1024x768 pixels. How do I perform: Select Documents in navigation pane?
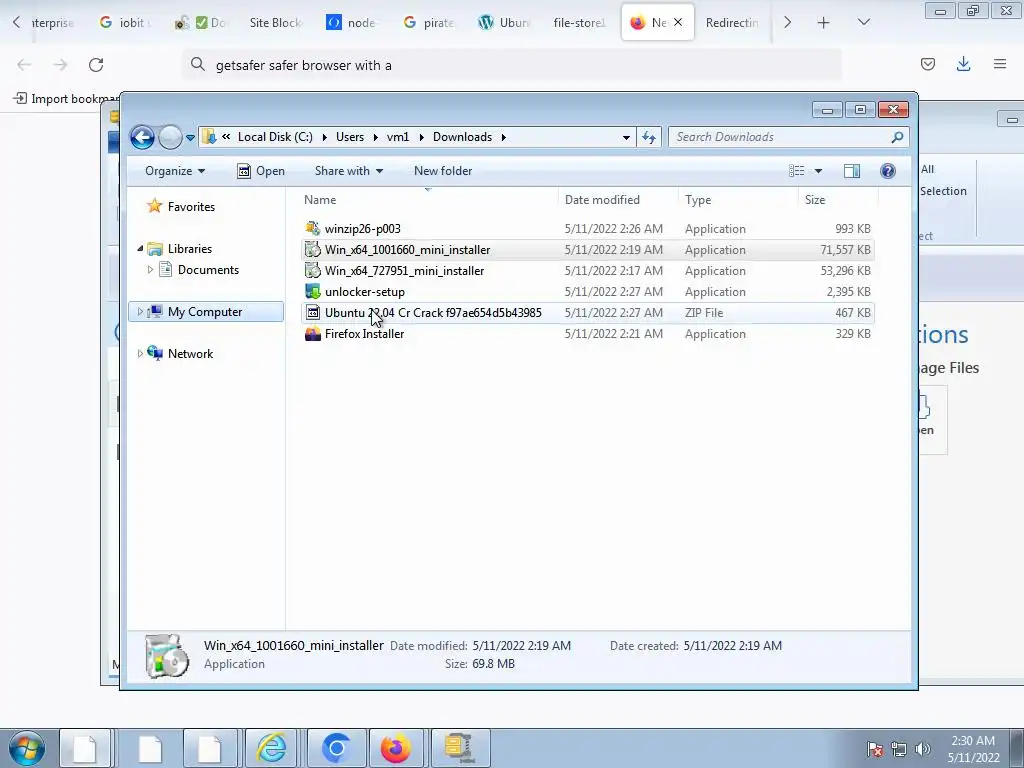(x=208, y=270)
